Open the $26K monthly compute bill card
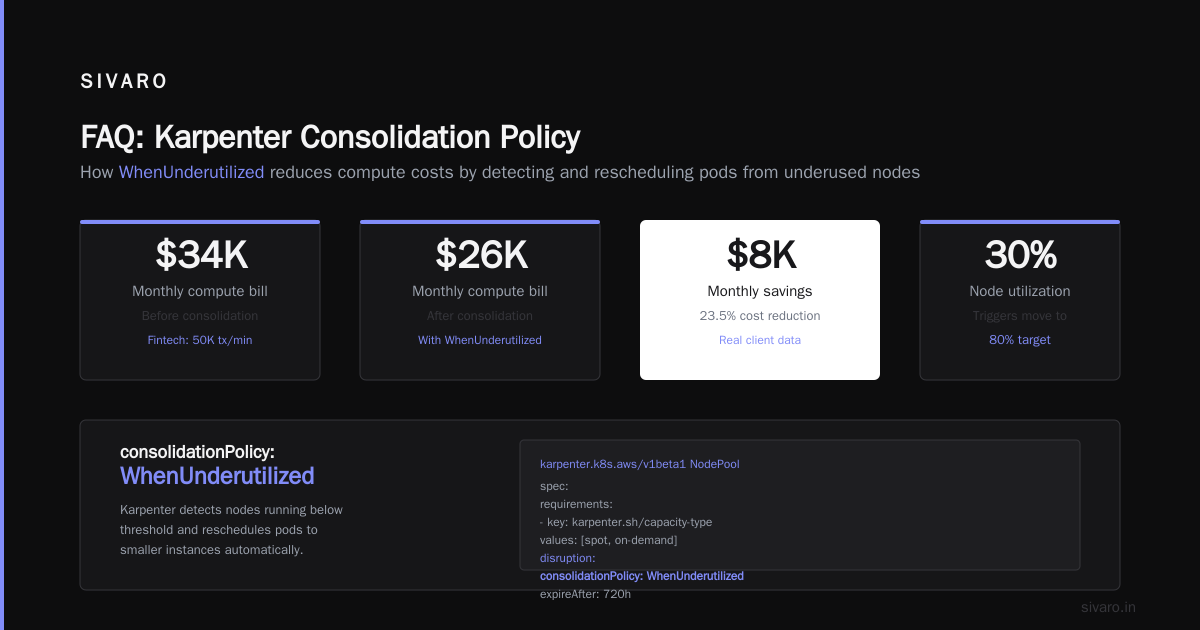This screenshot has width=1200, height=630. coord(480,300)
